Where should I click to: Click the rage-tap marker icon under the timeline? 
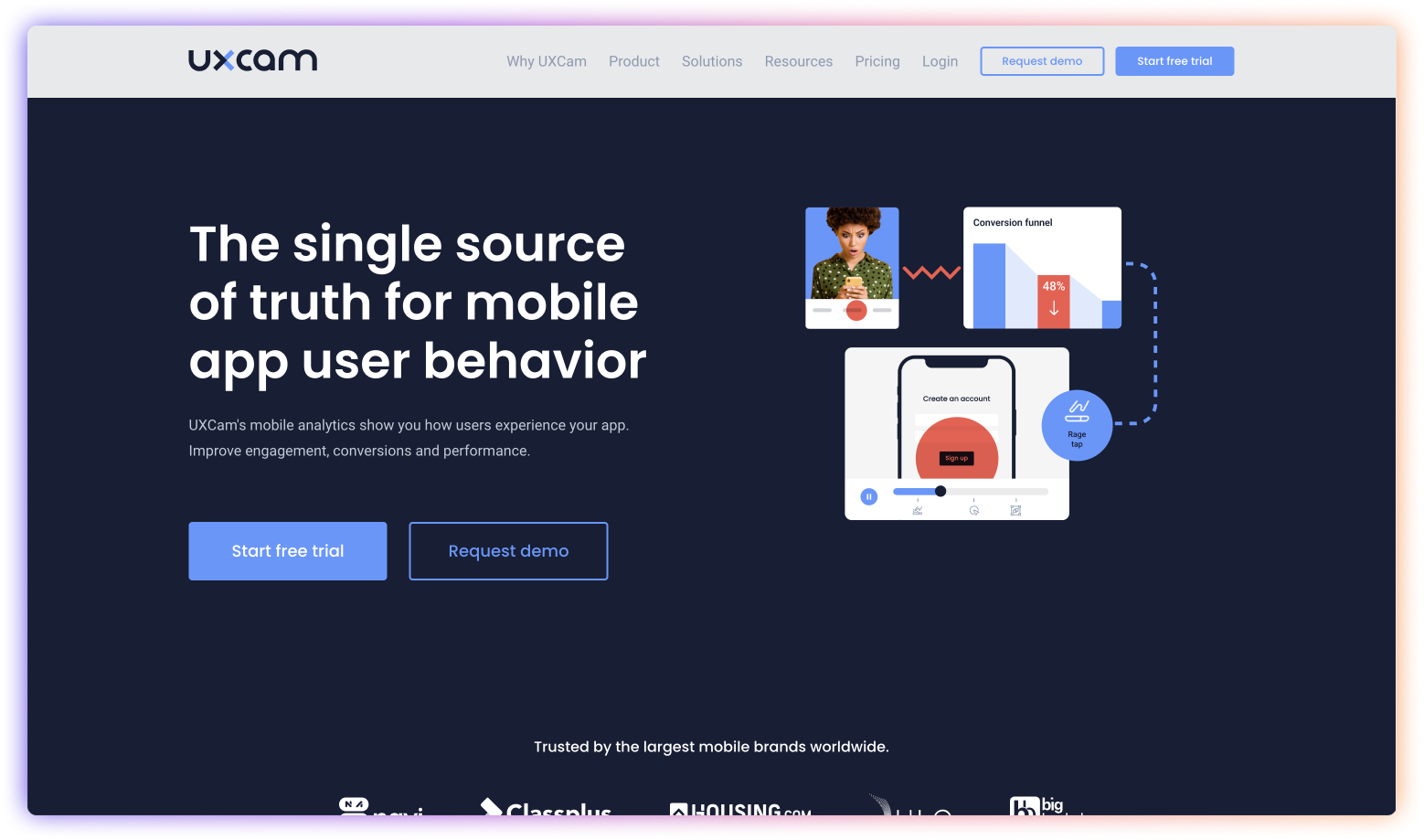coord(918,511)
